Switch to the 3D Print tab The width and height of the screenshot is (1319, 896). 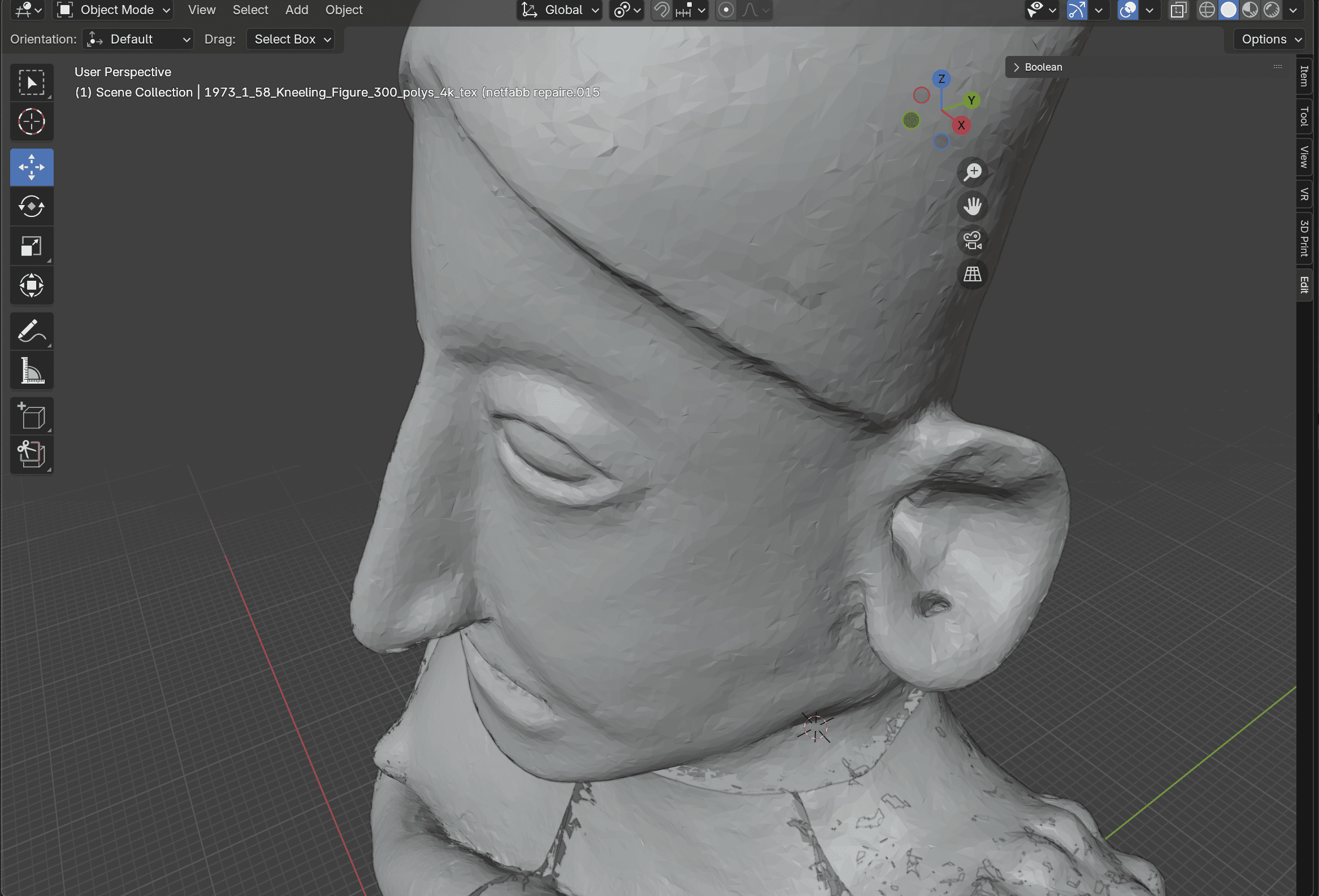tap(1304, 238)
